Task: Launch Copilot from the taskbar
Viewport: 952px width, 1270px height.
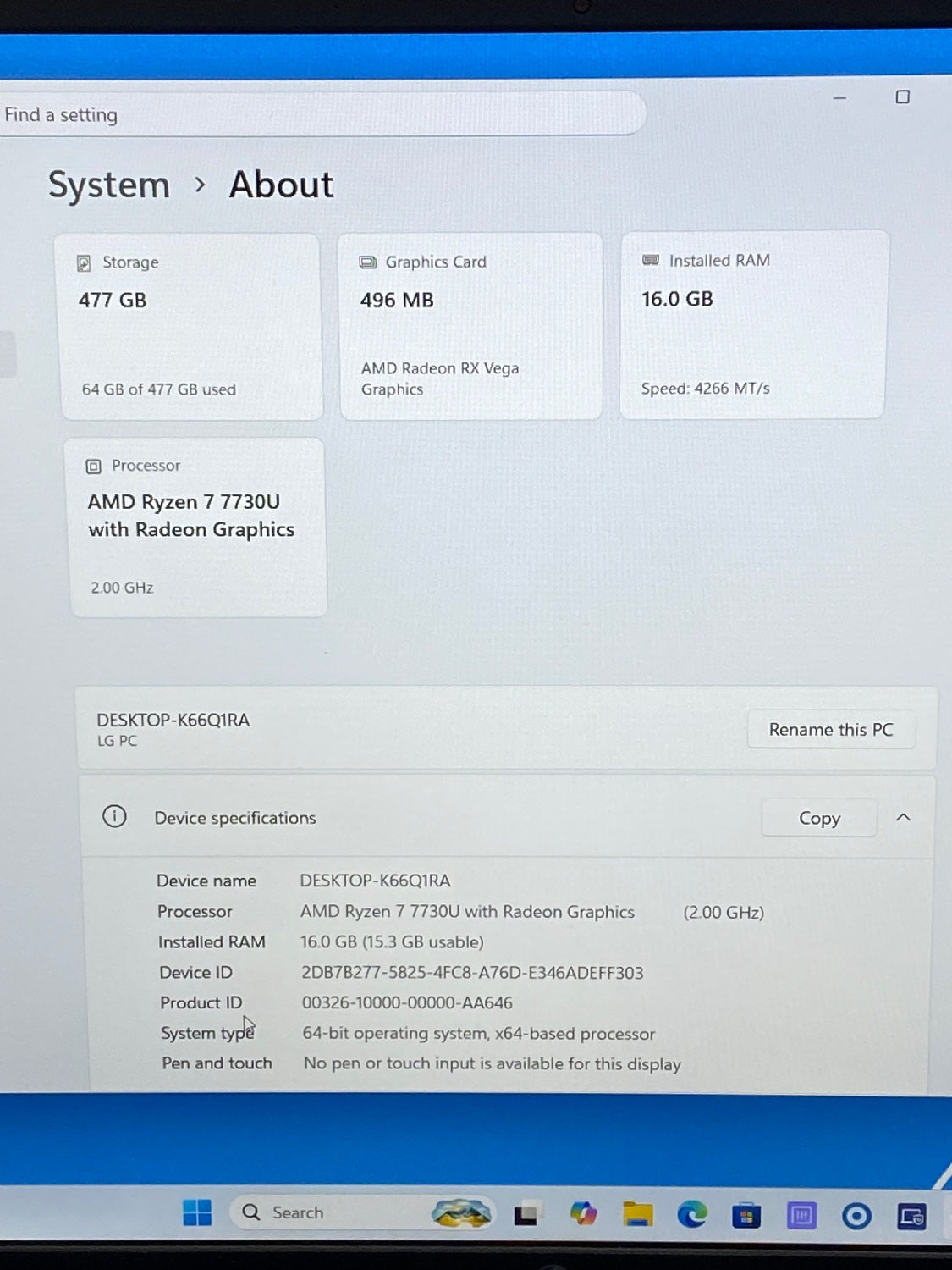Action: pos(583,1214)
